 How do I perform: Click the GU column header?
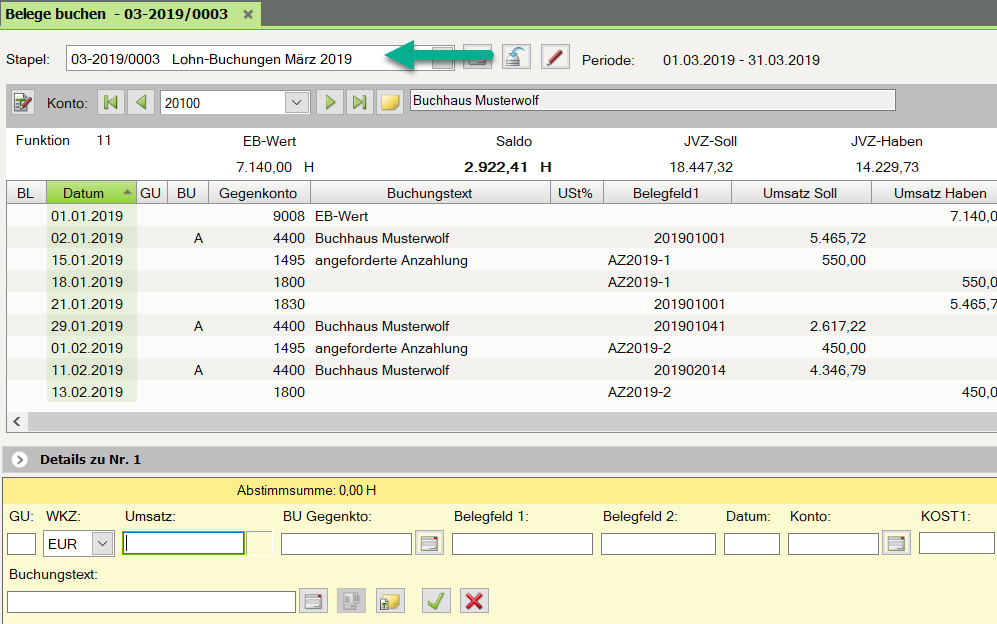coord(151,193)
